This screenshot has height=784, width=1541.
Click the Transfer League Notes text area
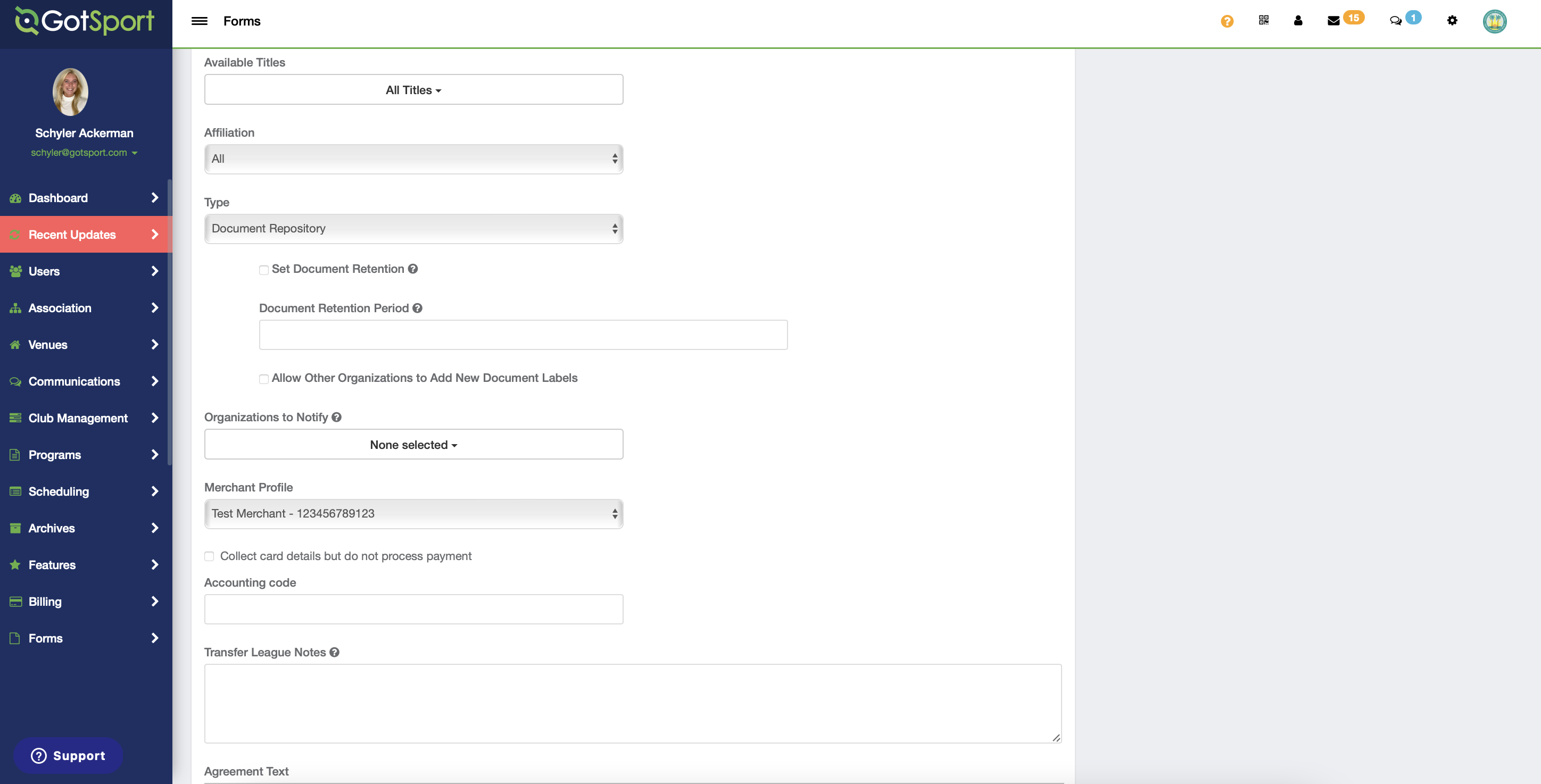[x=633, y=704]
